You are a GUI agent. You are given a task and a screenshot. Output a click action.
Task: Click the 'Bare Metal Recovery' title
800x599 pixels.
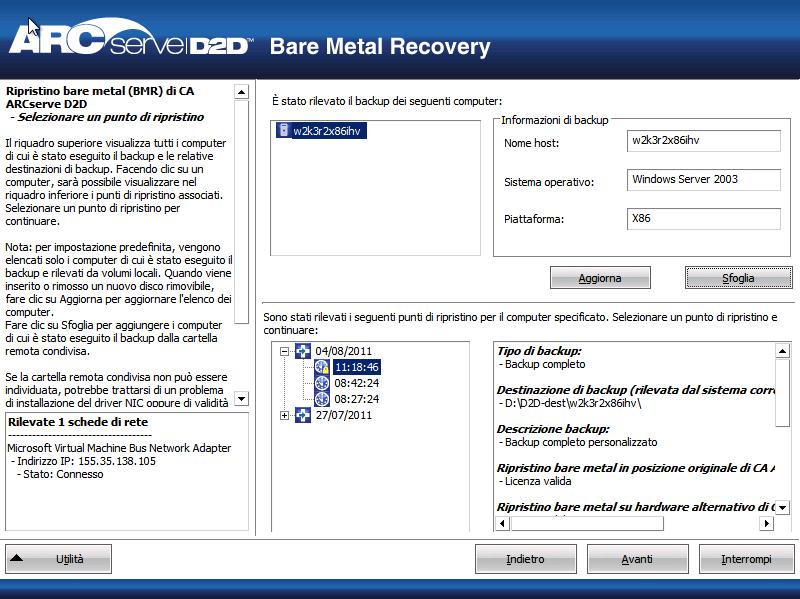tap(380, 46)
